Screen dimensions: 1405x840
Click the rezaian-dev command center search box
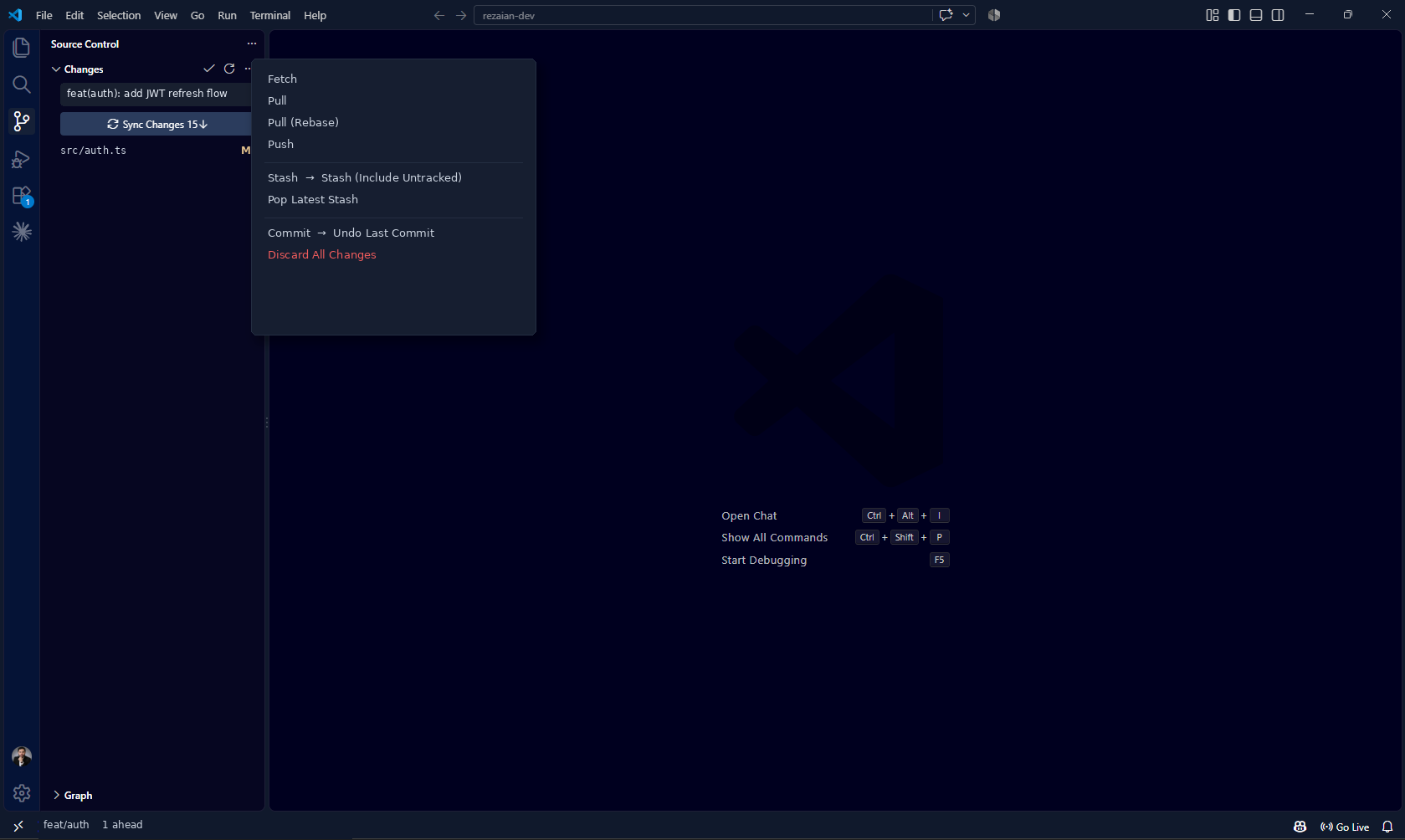(x=703, y=15)
